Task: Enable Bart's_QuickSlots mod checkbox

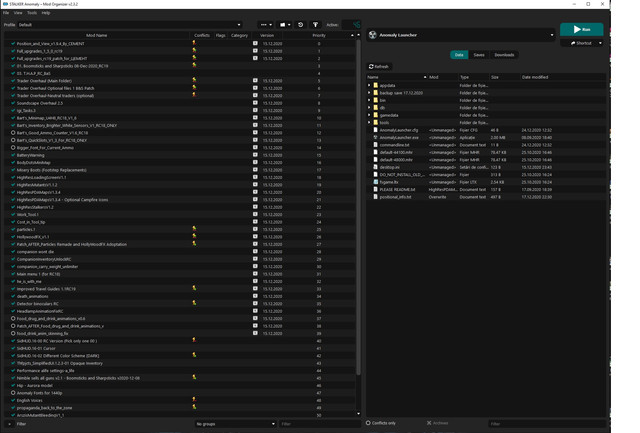Action: pos(13,140)
